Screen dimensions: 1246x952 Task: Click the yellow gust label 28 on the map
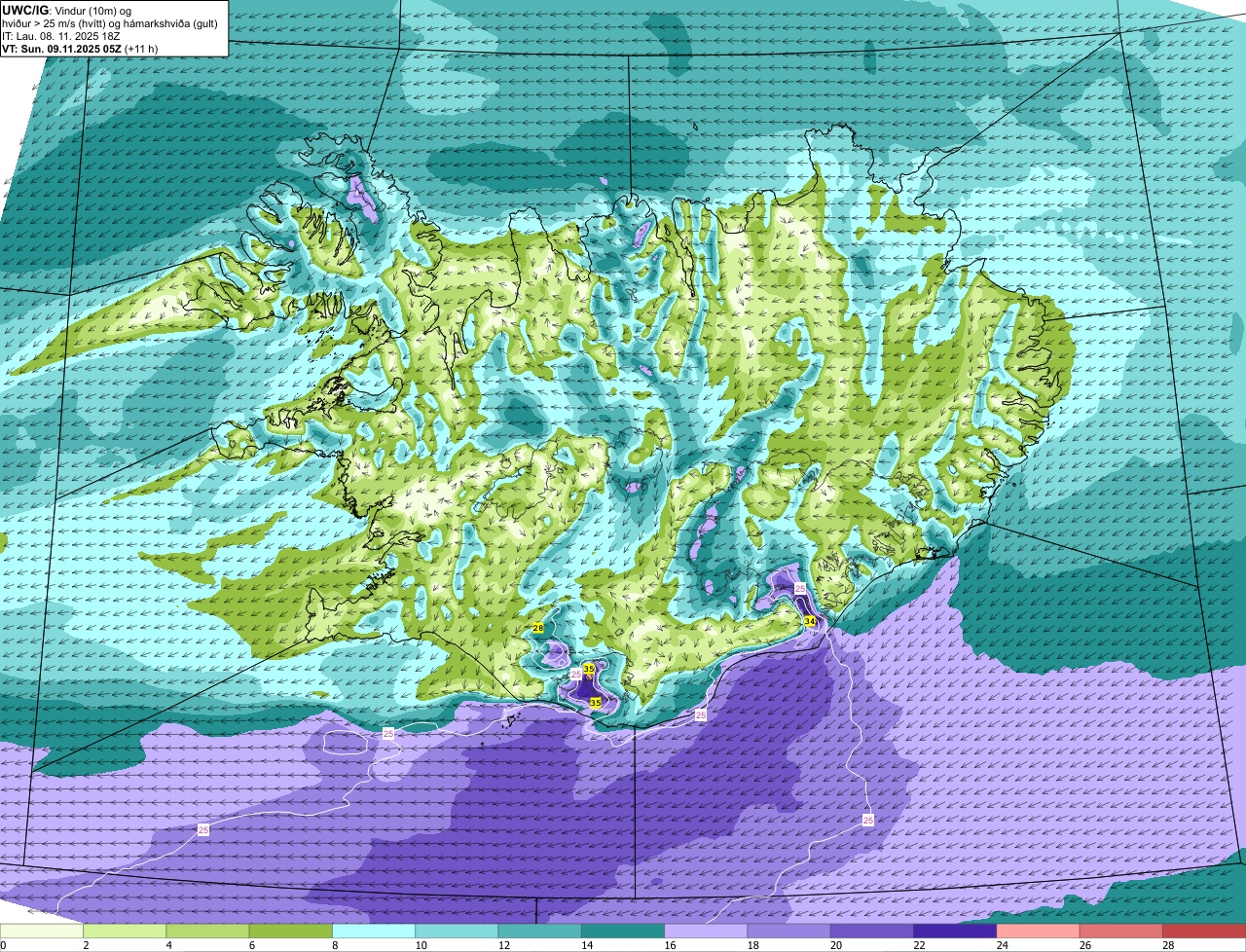(538, 628)
